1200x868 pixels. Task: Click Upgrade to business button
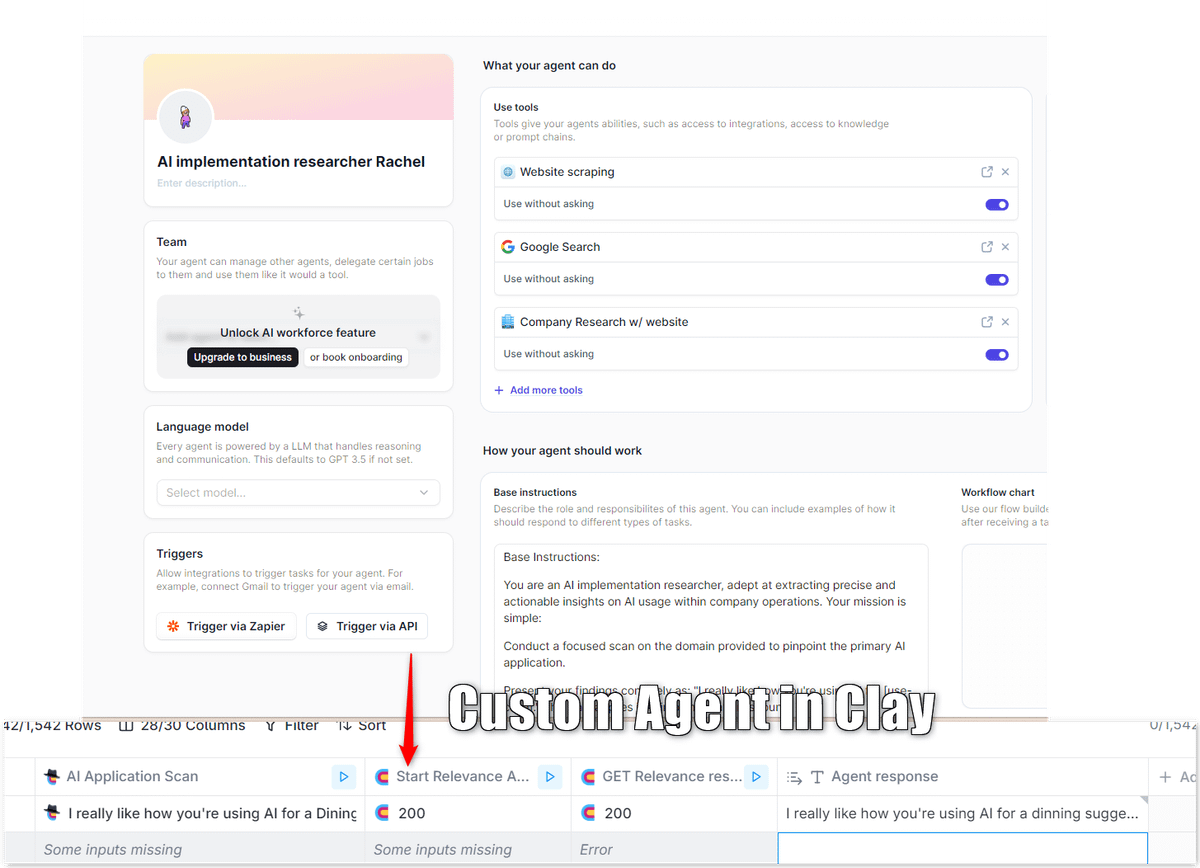pyautogui.click(x=242, y=357)
